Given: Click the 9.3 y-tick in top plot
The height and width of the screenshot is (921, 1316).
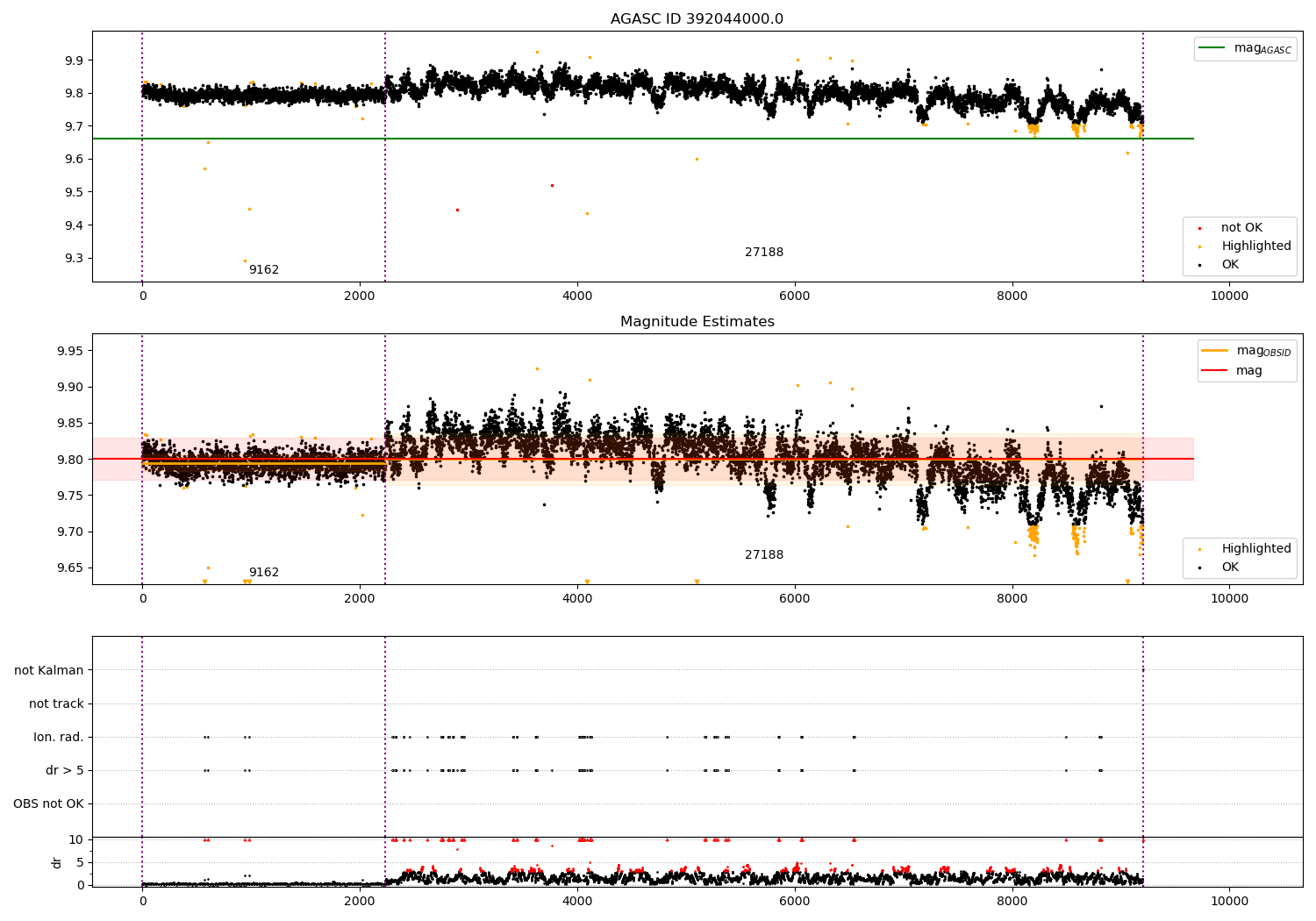Looking at the screenshot, I should coord(74,259).
